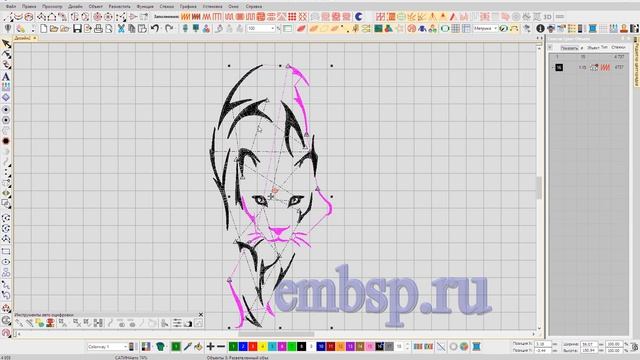The image size is (640, 360).
Task: Click the height value input field
Action: click(x=588, y=350)
